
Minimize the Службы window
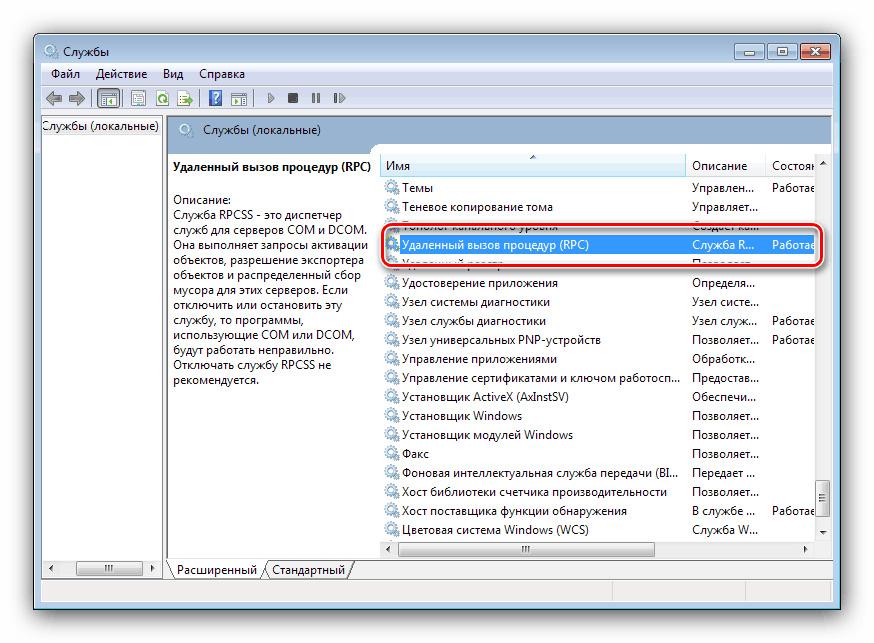(750, 52)
